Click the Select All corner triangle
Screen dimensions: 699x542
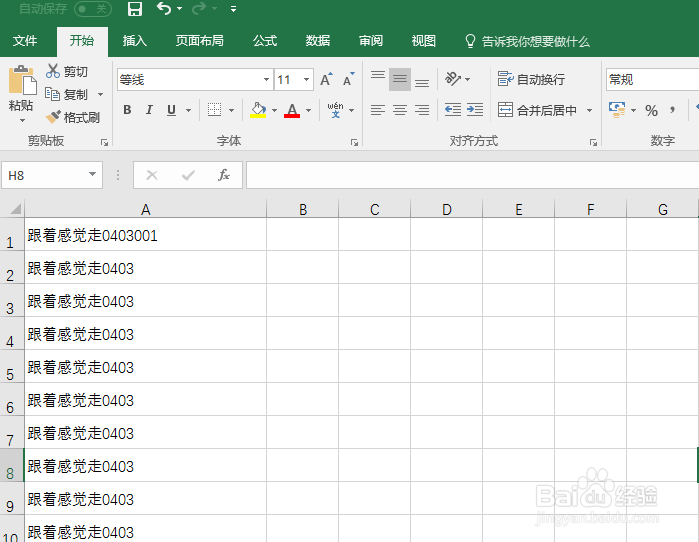pyautogui.click(x=15, y=209)
